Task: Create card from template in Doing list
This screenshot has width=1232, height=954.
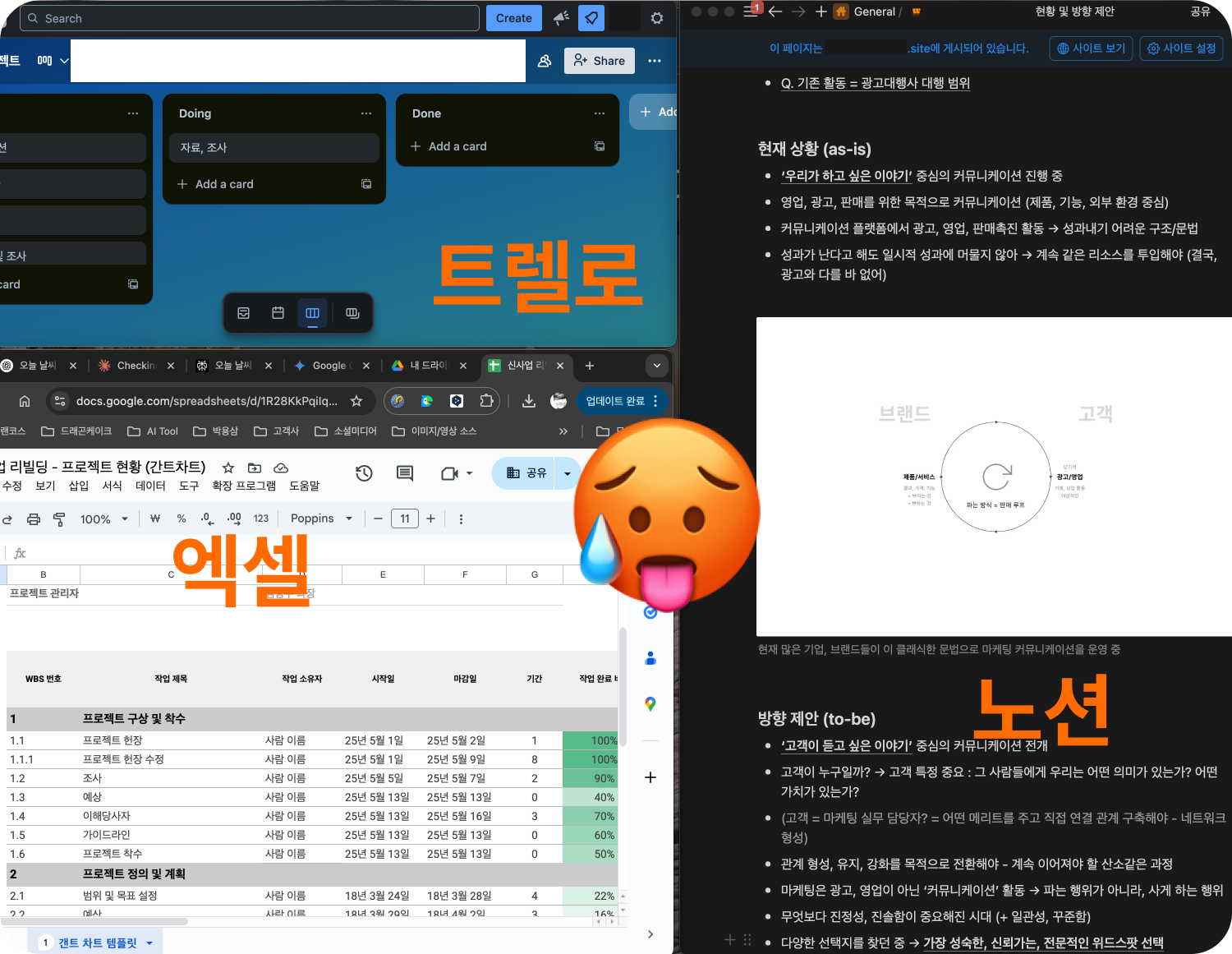Action: point(366,184)
